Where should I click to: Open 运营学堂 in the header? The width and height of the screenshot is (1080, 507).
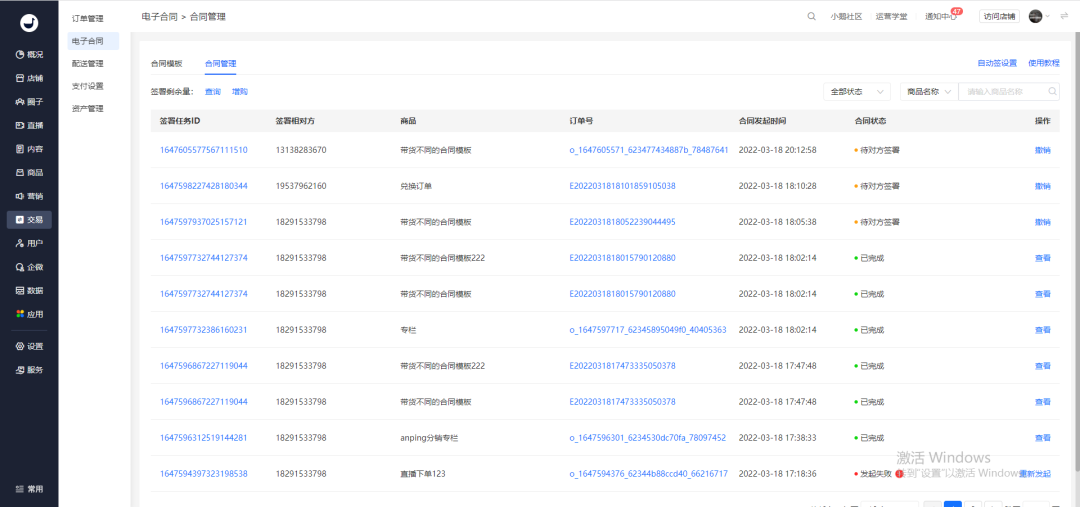click(891, 17)
